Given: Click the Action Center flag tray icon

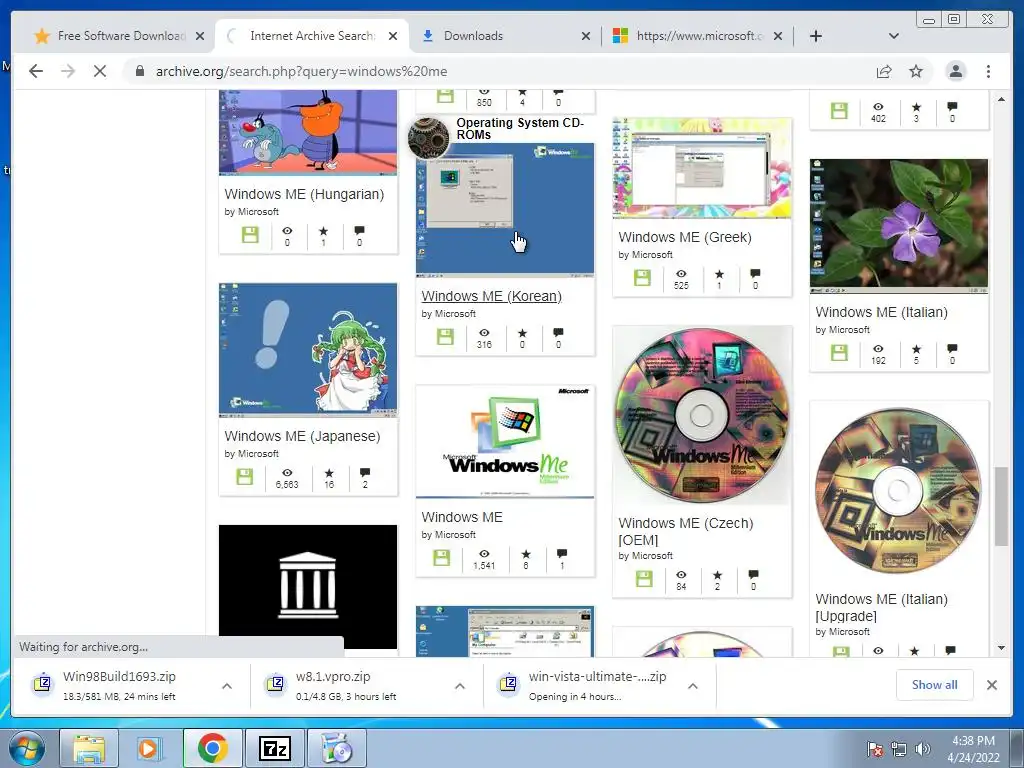Looking at the screenshot, I should coord(874,749).
